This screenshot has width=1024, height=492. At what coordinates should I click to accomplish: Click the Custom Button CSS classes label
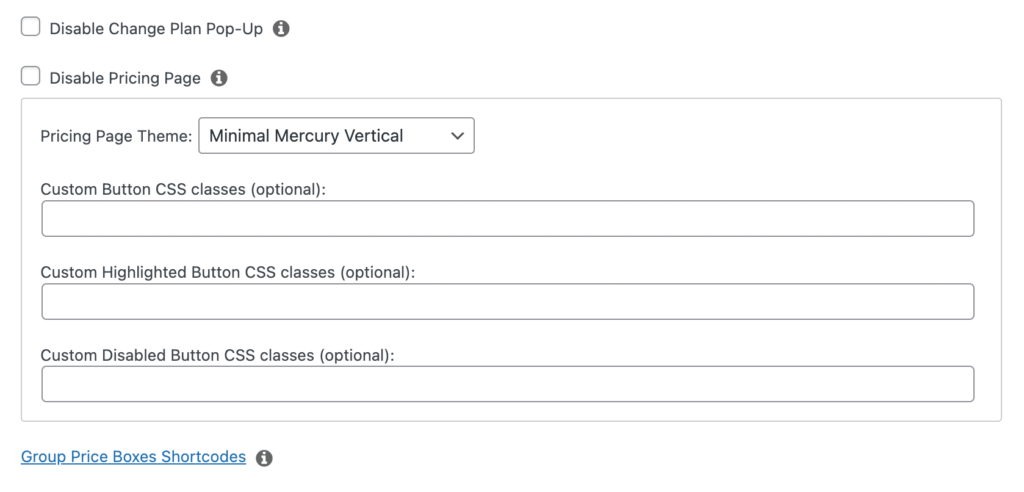coord(183,189)
